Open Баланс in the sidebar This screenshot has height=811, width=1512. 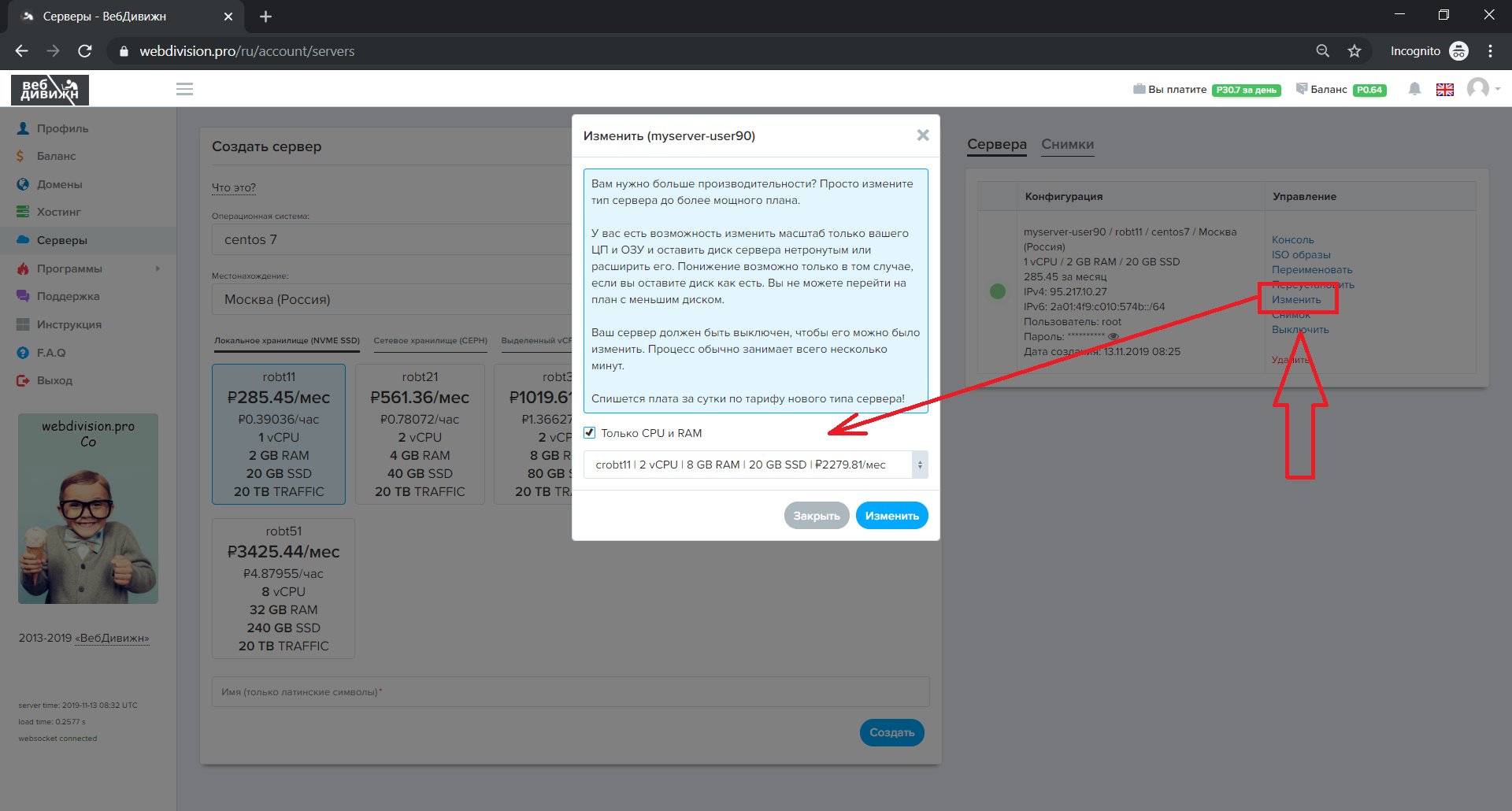tap(56, 156)
